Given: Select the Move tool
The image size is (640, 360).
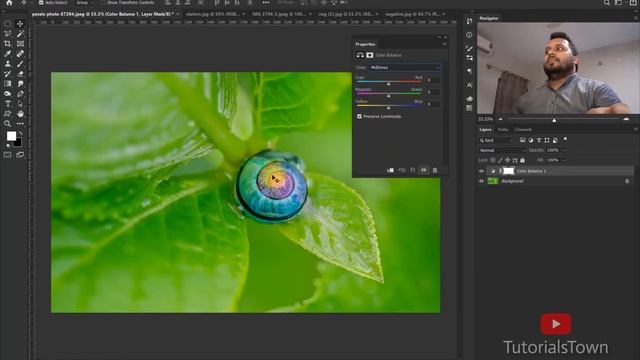Looking at the screenshot, I should 20,24.
